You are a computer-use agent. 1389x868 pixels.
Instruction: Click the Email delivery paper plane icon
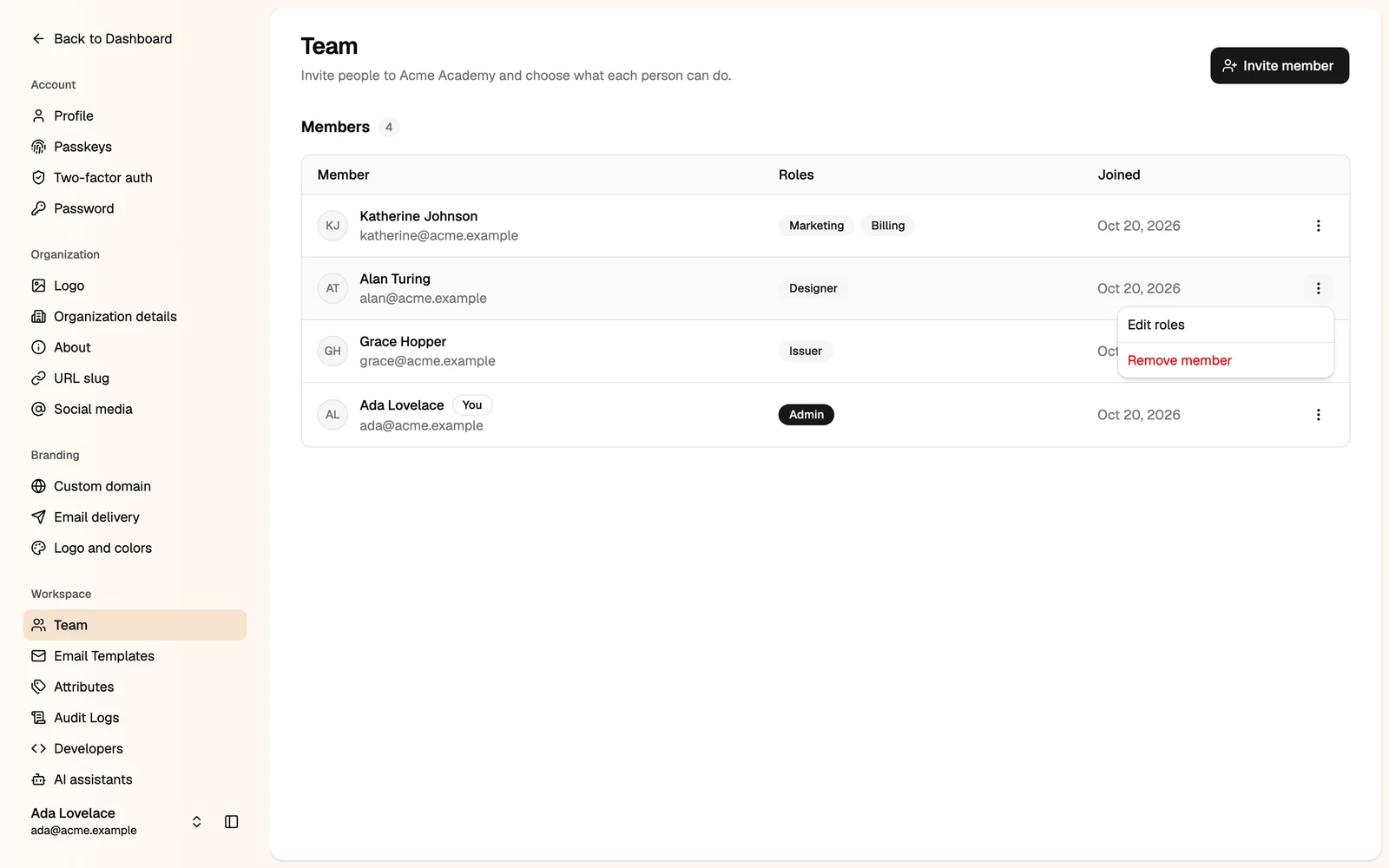38,517
